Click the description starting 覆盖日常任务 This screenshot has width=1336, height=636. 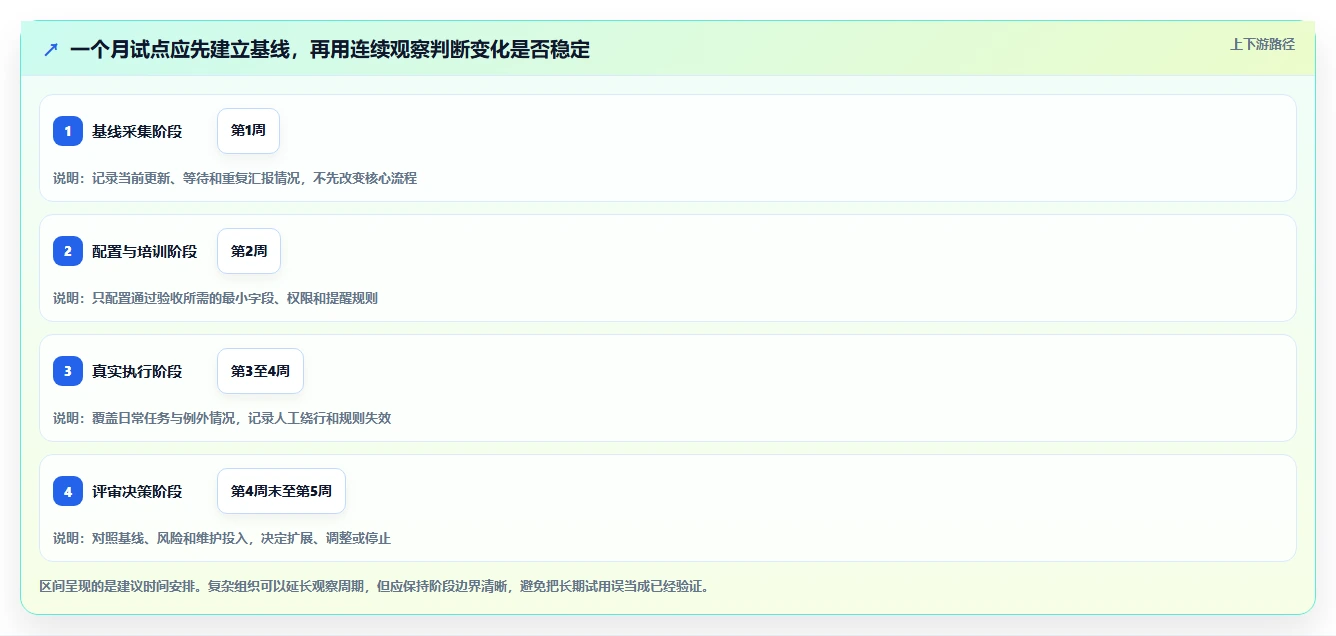click(x=222, y=418)
